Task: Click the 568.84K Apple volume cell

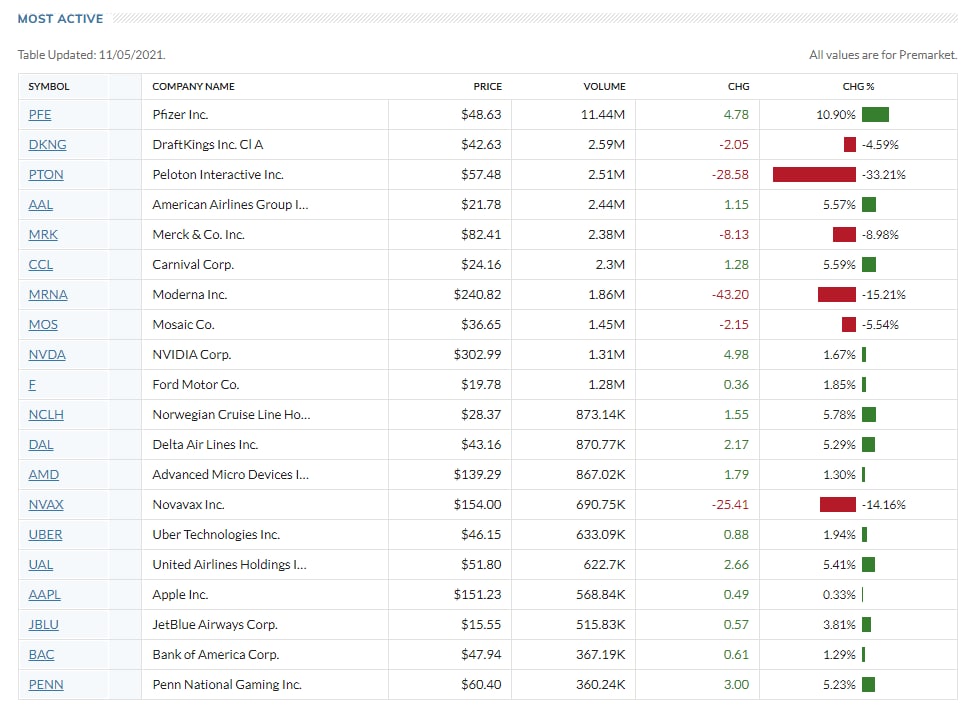Action: pyautogui.click(x=601, y=594)
